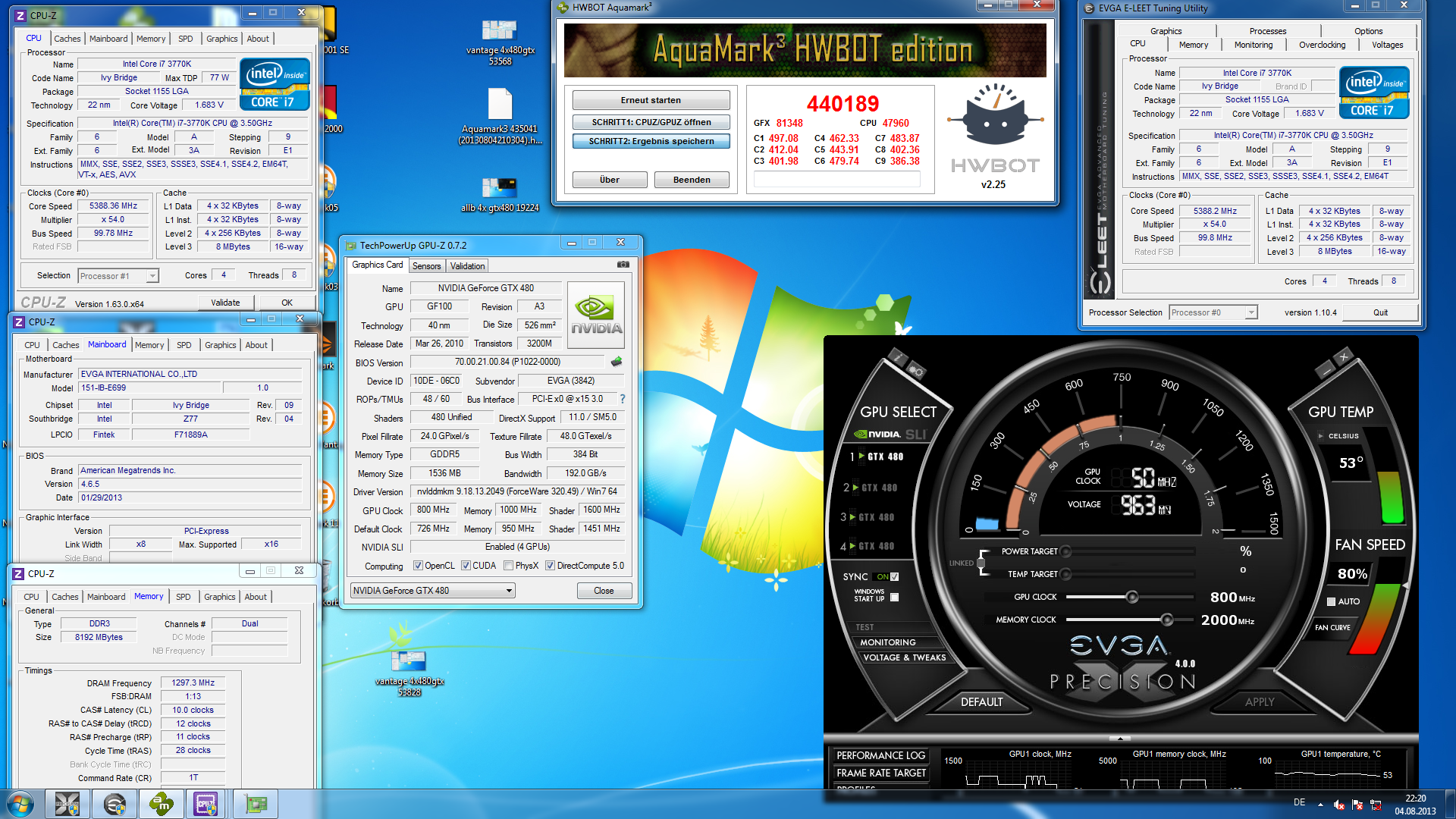This screenshot has width=1456, height=819.
Task: Click MEMORY CLOCK slider handle
Action: click(x=1166, y=620)
